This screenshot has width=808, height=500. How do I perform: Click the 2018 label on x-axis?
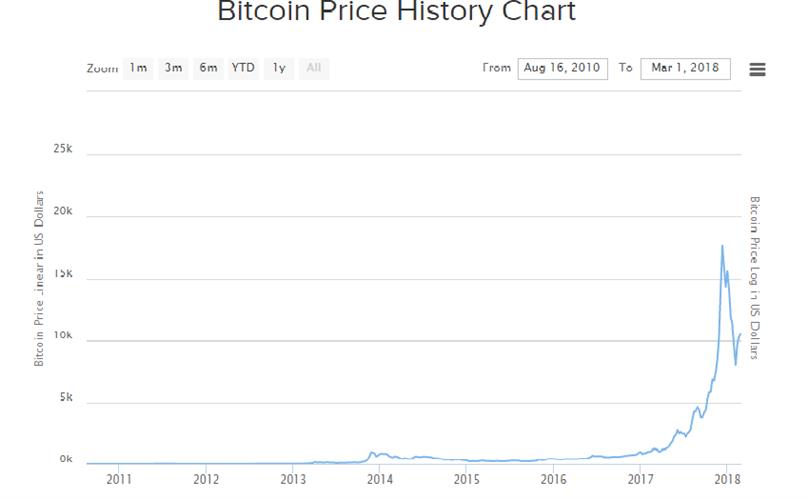[727, 481]
